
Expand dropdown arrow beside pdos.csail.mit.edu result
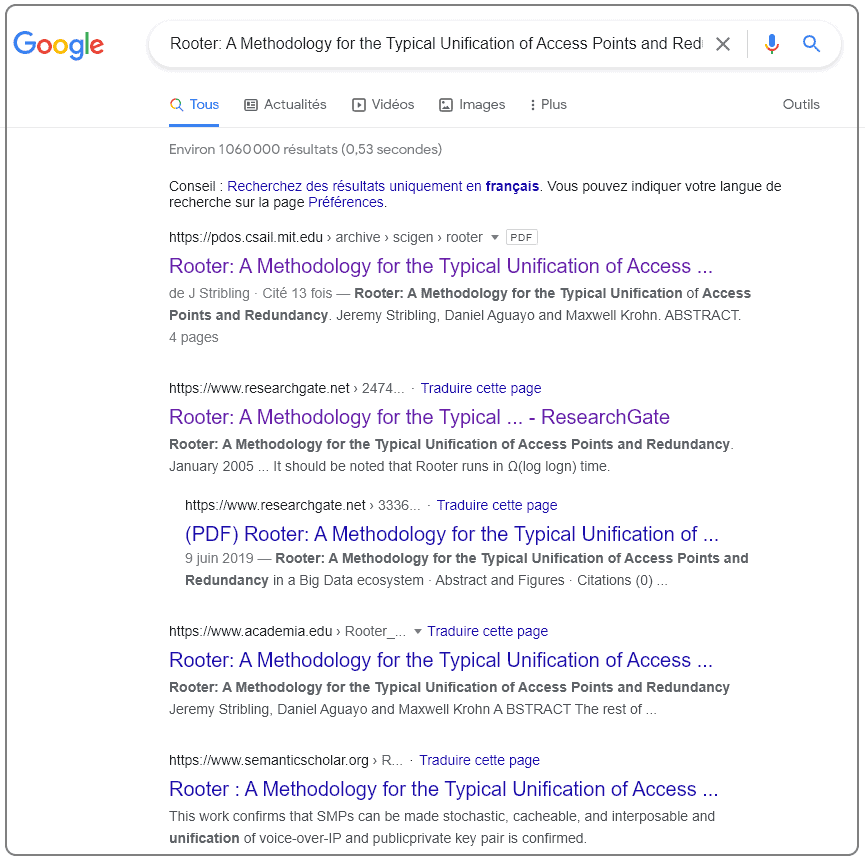(x=495, y=237)
